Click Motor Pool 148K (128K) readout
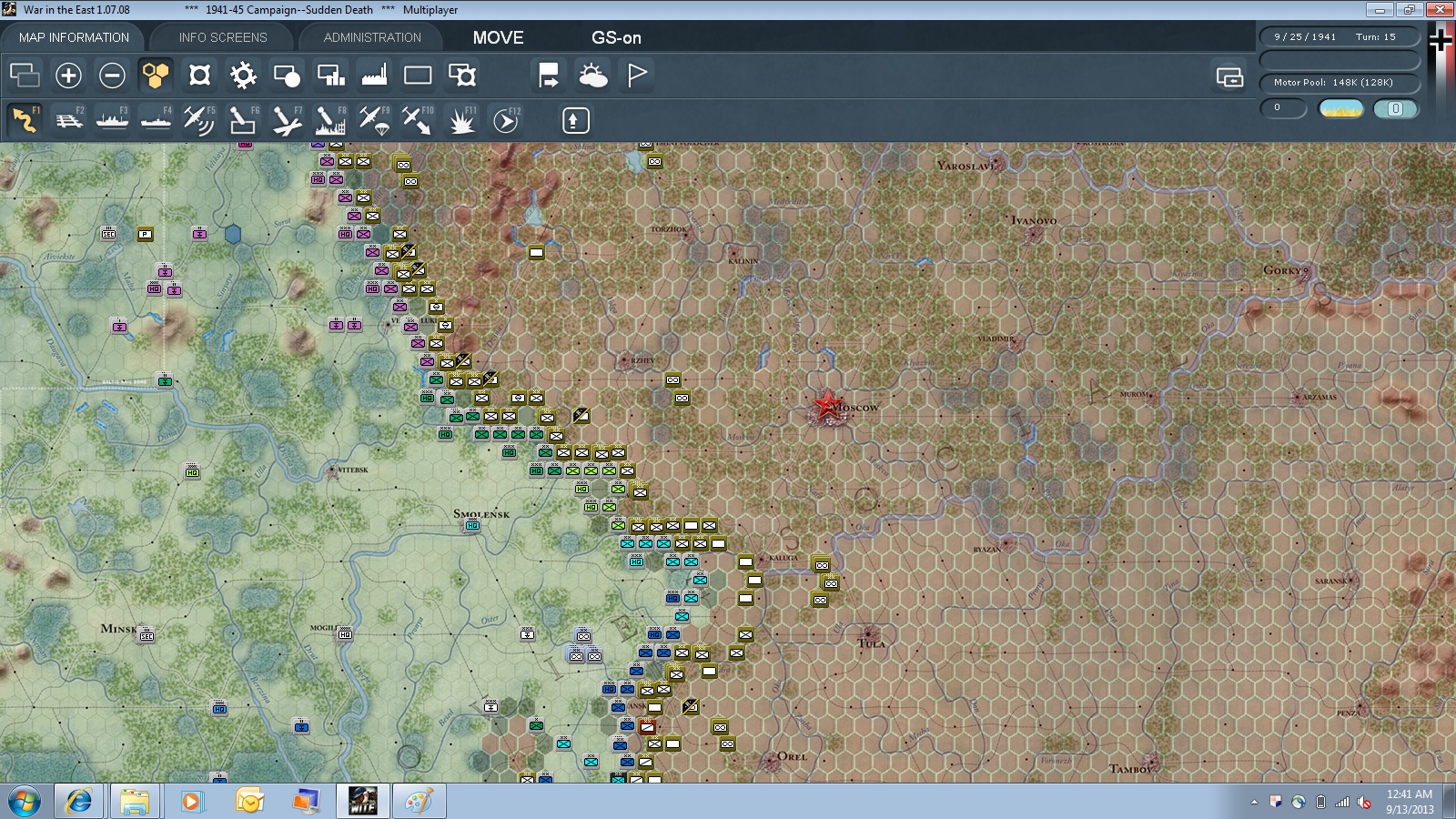Screen dimensions: 1456x819 1340,82
